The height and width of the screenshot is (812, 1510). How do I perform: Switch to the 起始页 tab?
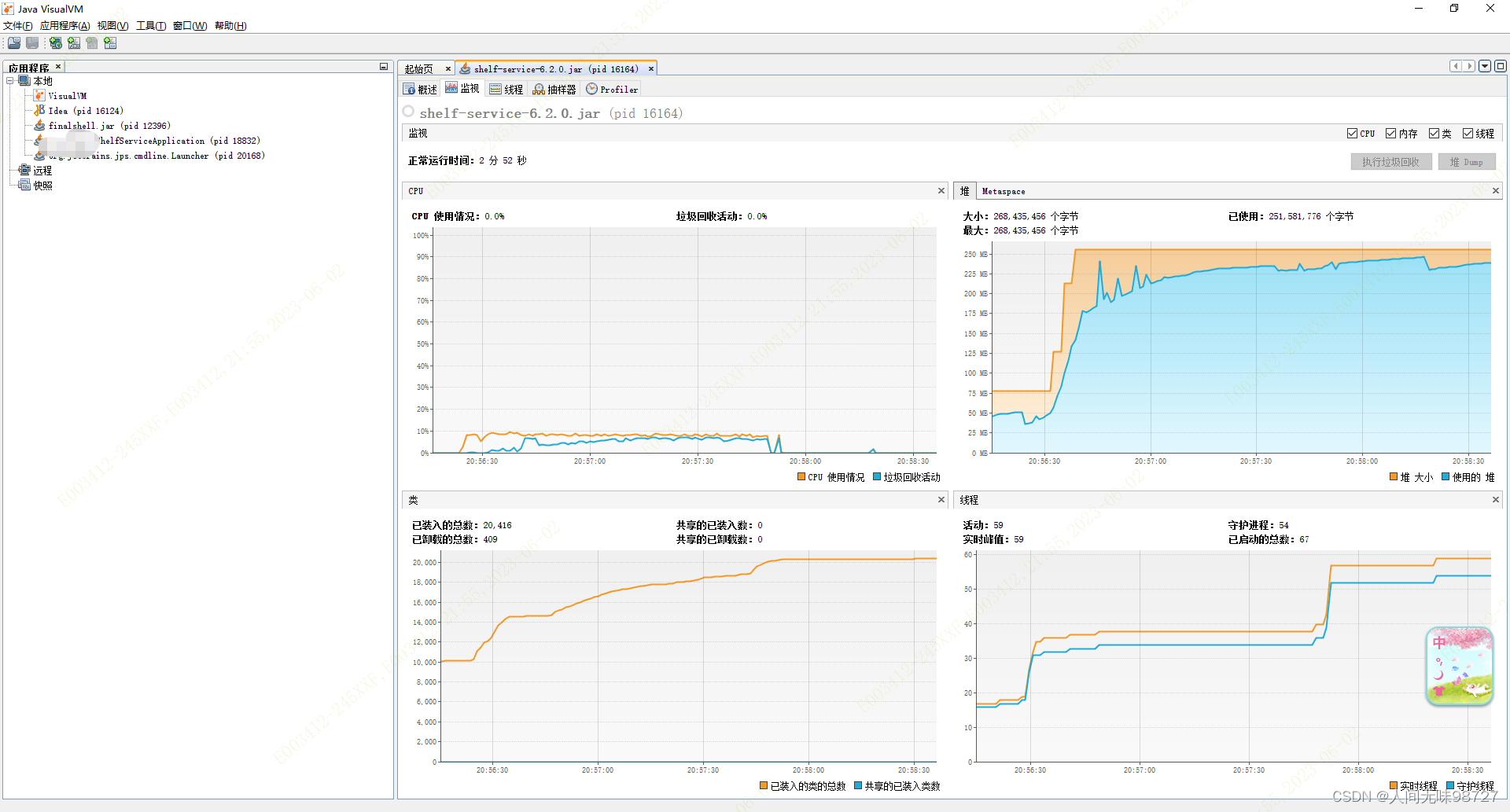point(419,69)
